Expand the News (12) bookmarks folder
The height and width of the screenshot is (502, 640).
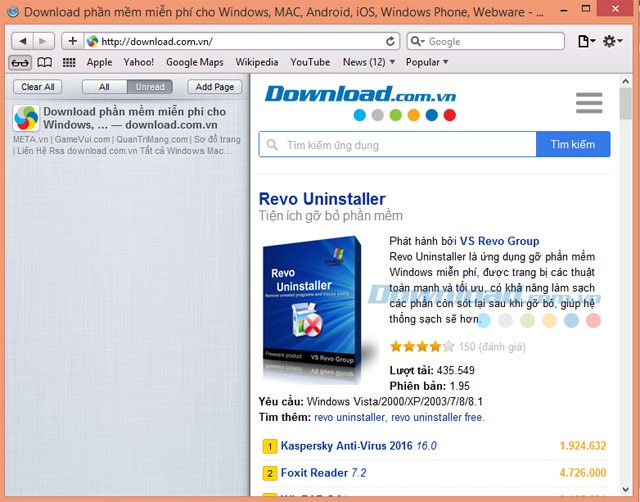(368, 62)
